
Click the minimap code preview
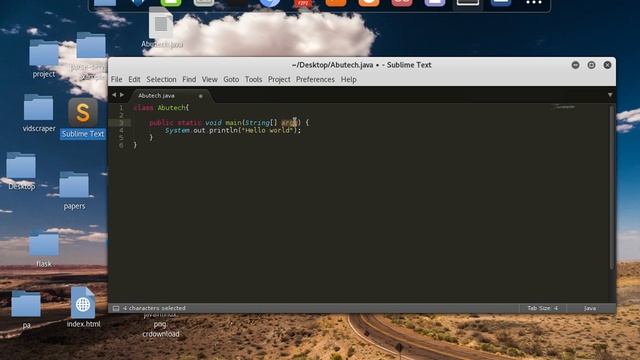563,107
